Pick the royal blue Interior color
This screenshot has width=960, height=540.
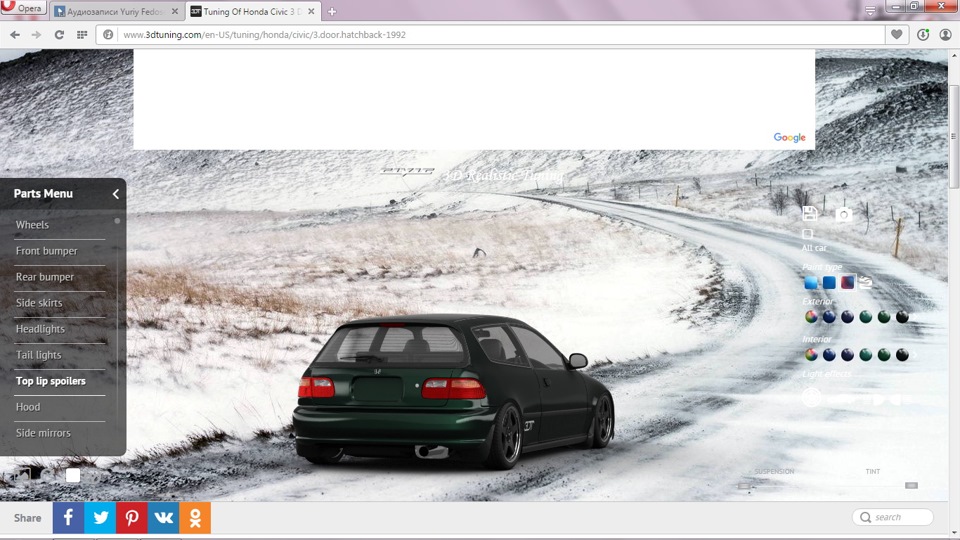tap(829, 354)
